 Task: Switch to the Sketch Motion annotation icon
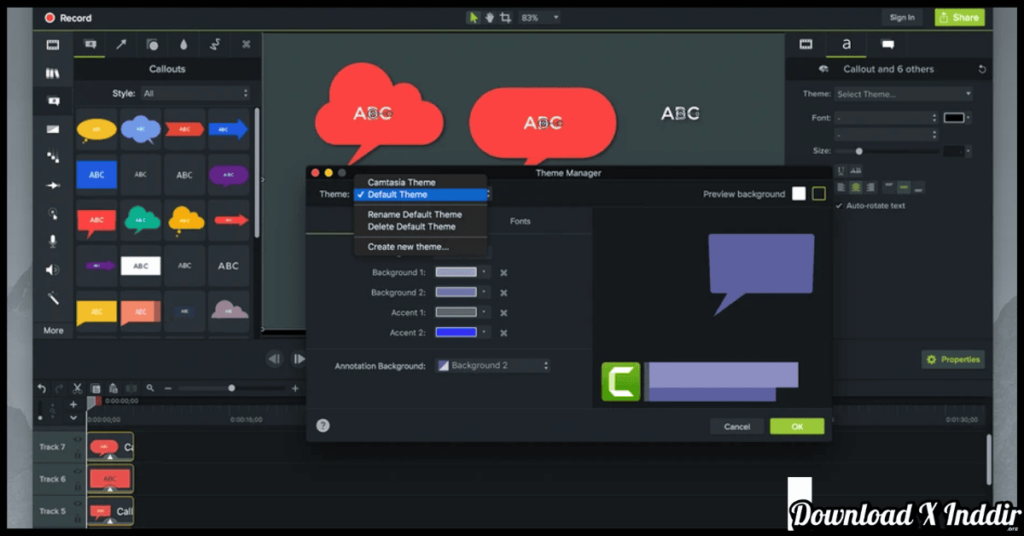click(215, 44)
